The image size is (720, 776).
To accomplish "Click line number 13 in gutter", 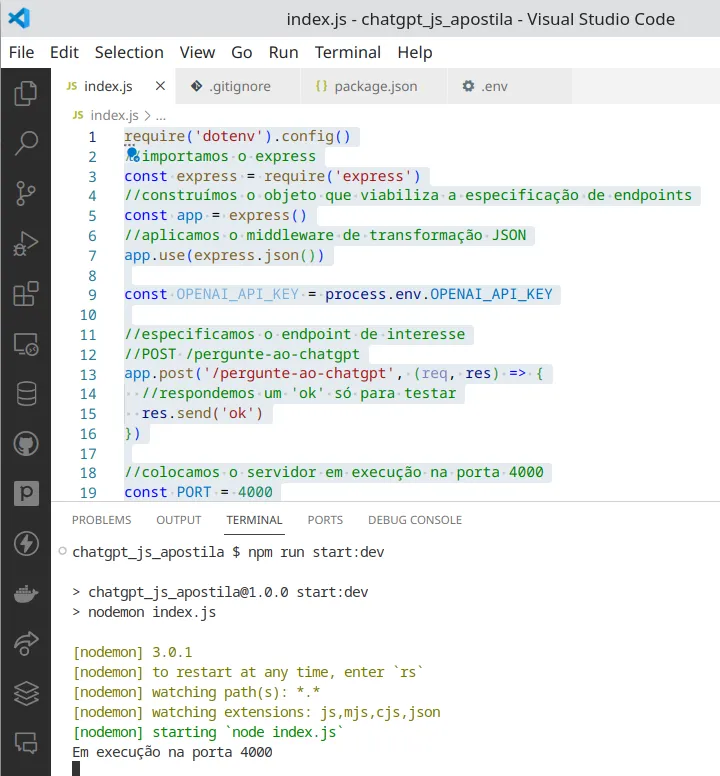I will 88,375.
